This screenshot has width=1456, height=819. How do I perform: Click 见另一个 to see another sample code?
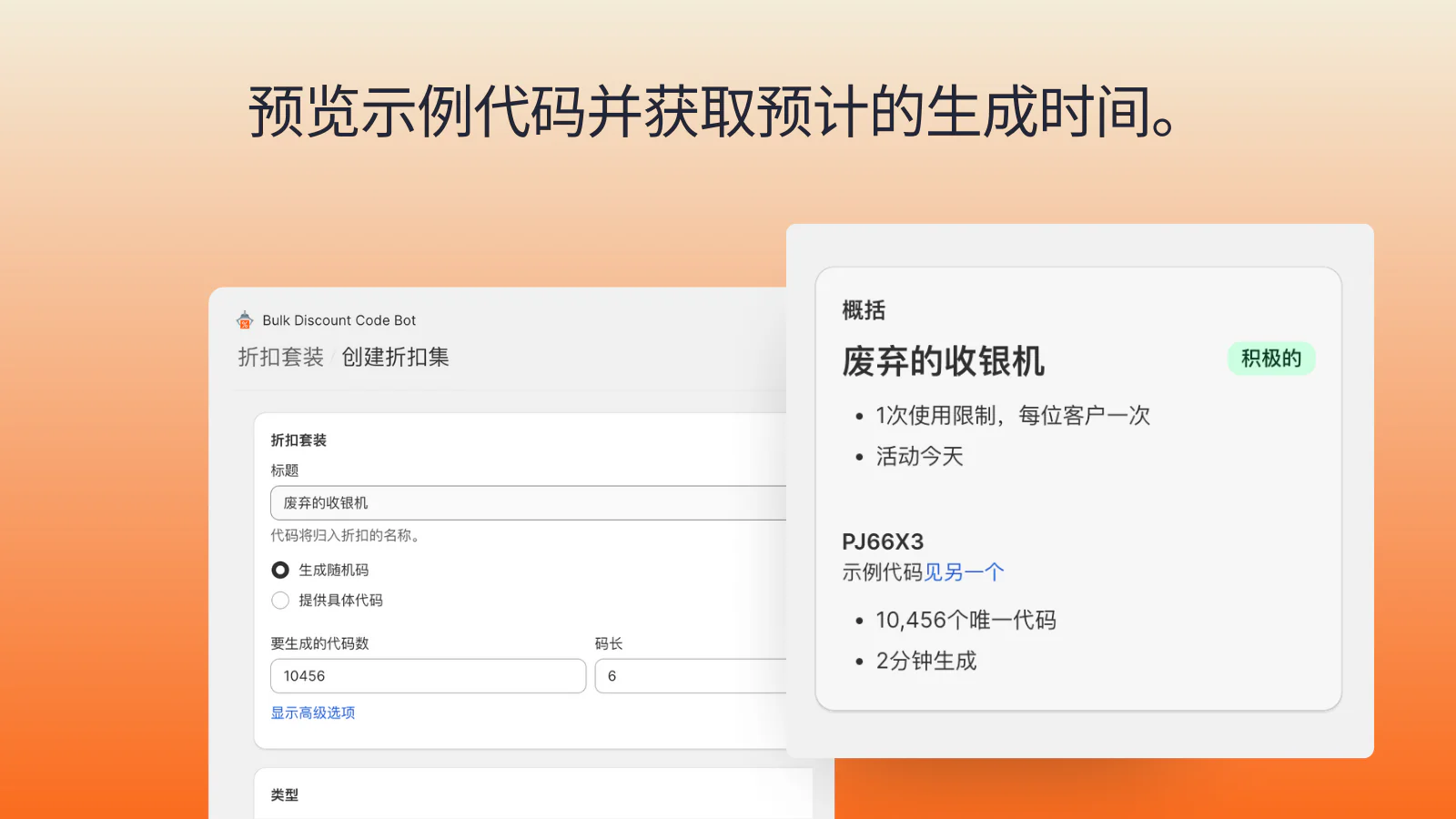(x=965, y=572)
